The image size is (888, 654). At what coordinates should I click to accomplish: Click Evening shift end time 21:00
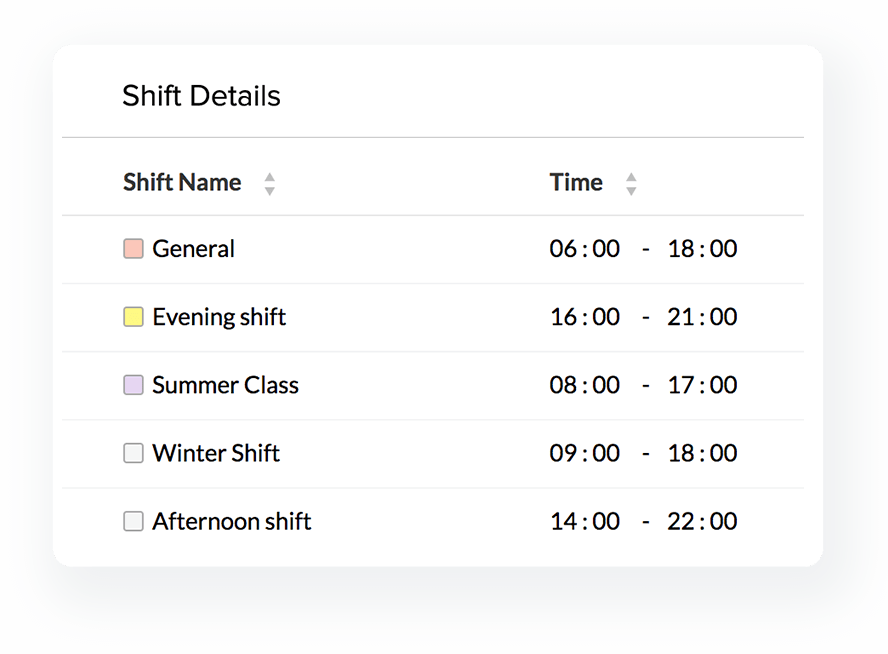[702, 317]
